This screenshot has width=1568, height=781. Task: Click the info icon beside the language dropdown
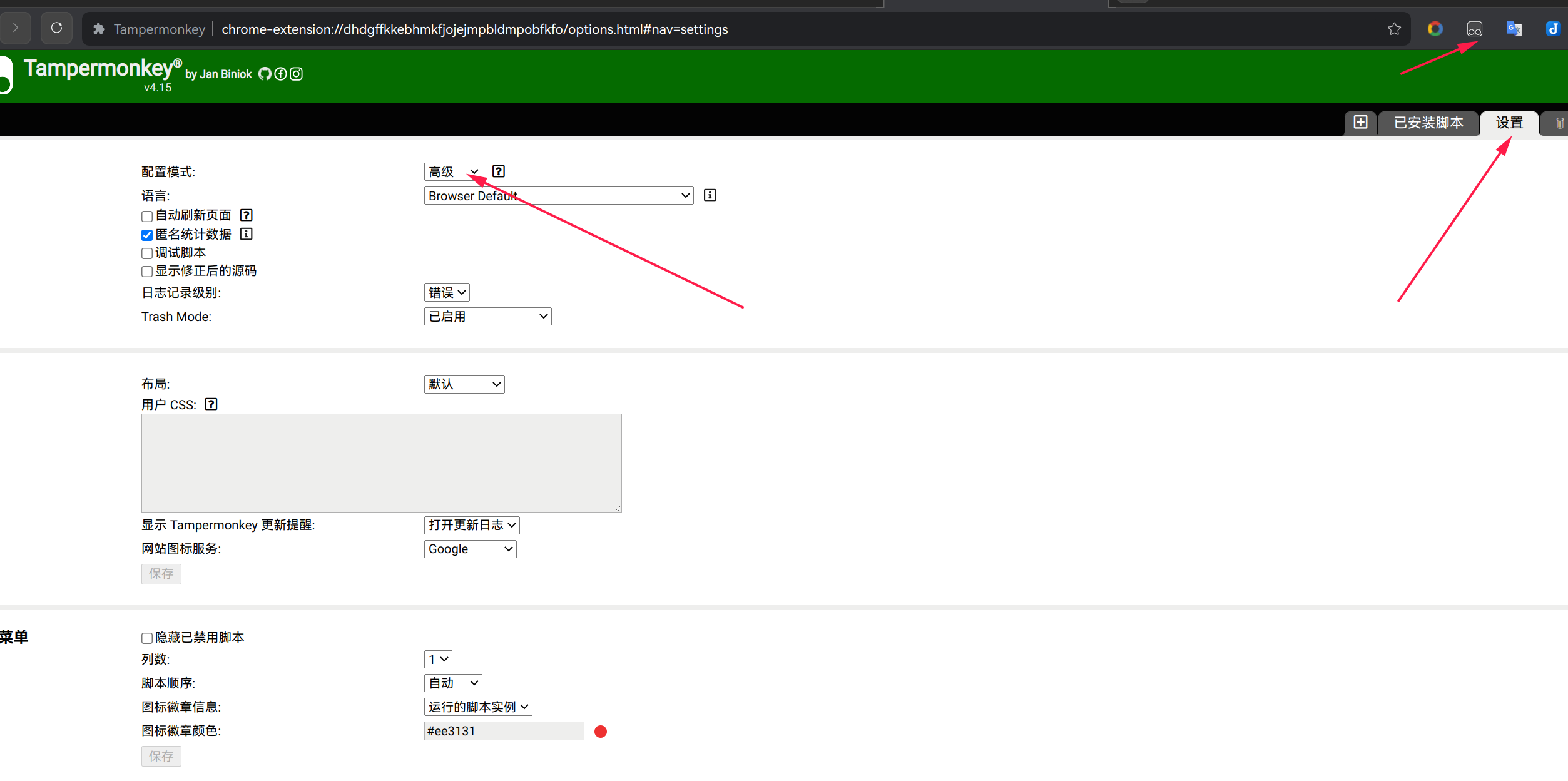[x=709, y=195]
